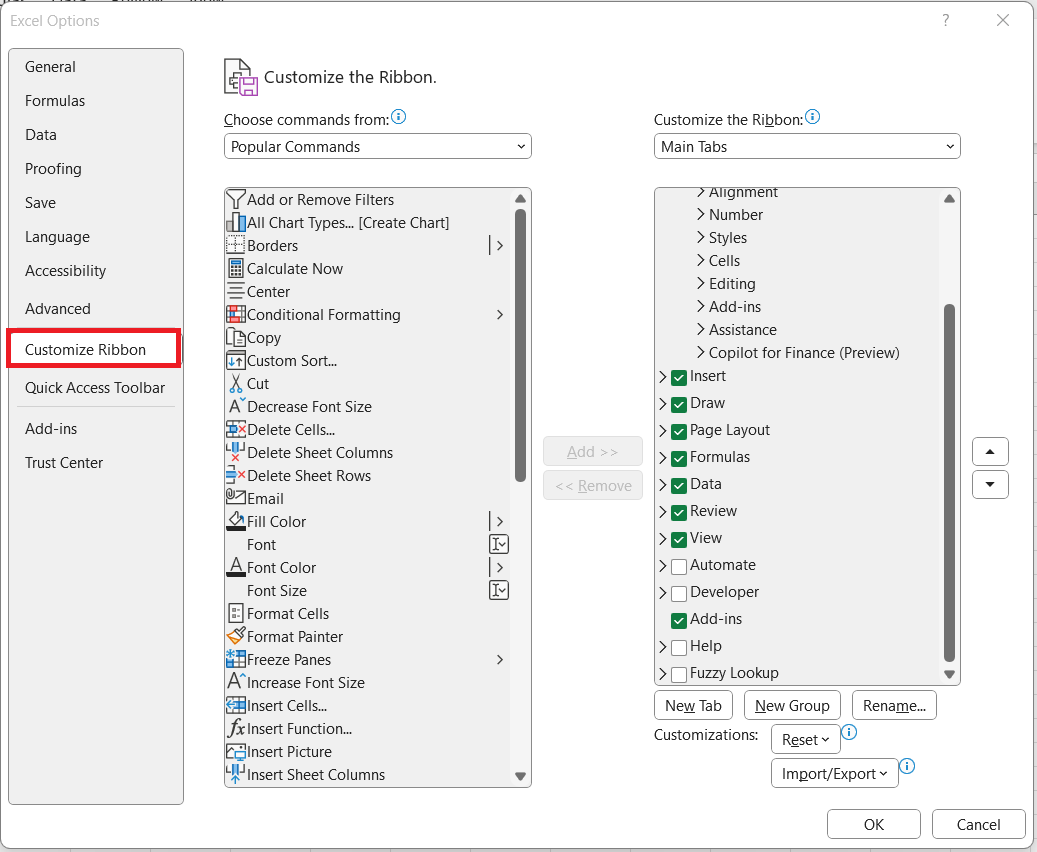Expand the Styles group
Image resolution: width=1037 pixels, height=852 pixels.
[x=701, y=237]
